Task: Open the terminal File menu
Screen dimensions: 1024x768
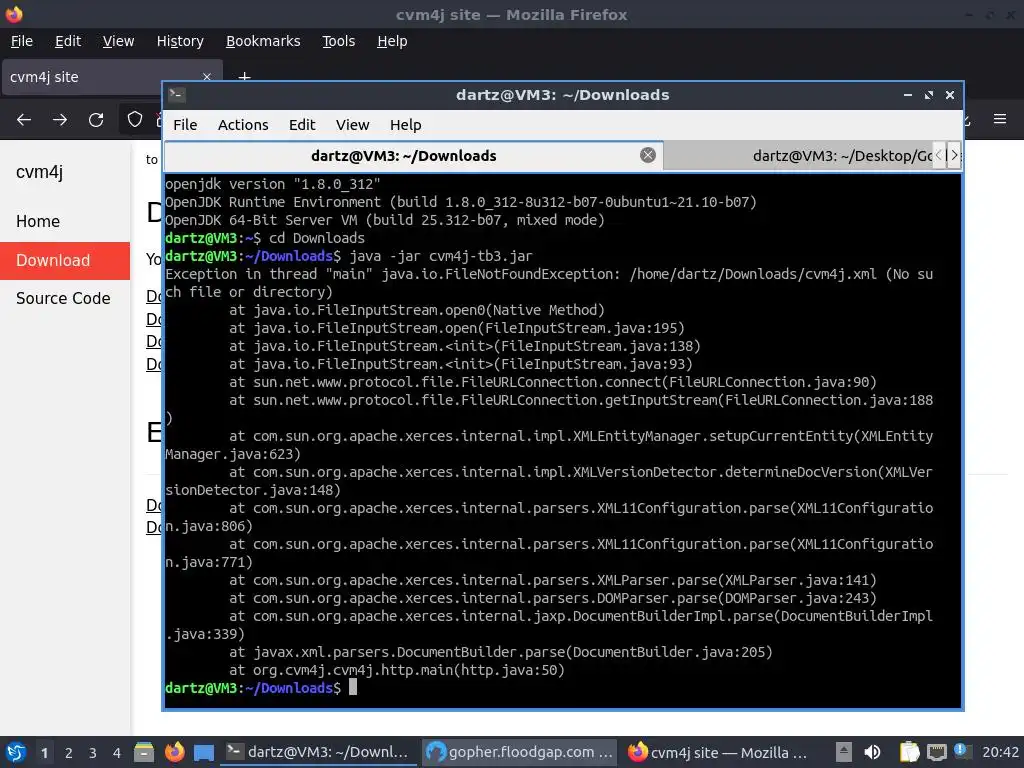Action: pyautogui.click(x=185, y=125)
